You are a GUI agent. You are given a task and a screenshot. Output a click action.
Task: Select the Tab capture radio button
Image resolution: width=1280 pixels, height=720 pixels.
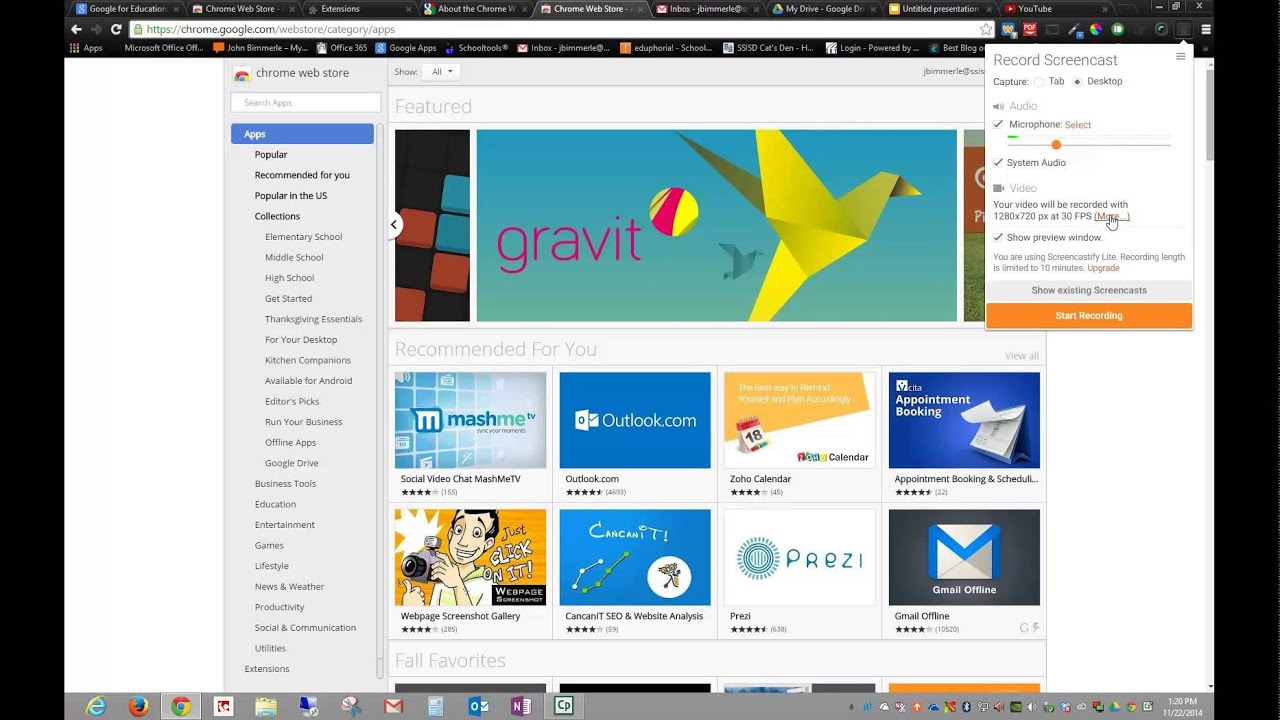click(x=1039, y=82)
